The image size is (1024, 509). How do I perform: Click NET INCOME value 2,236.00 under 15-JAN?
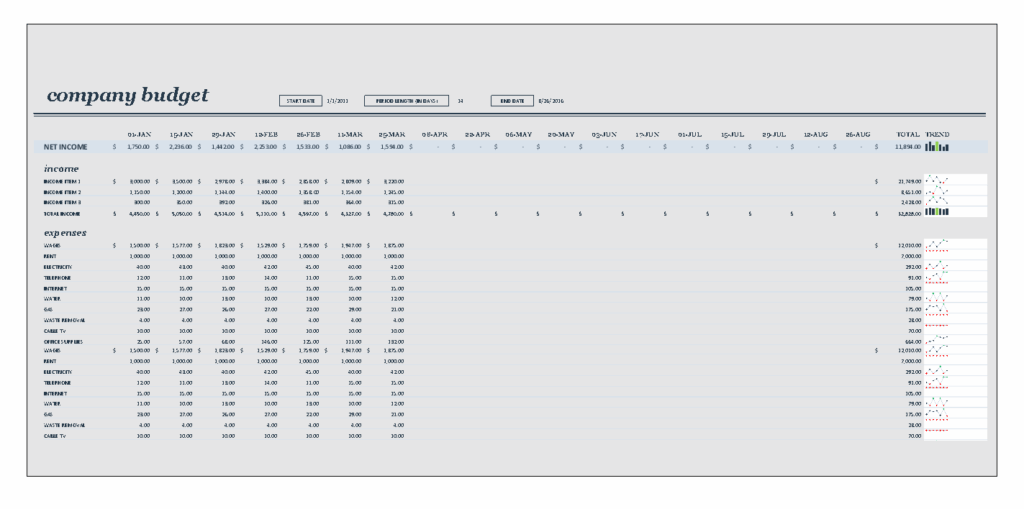[x=181, y=147]
